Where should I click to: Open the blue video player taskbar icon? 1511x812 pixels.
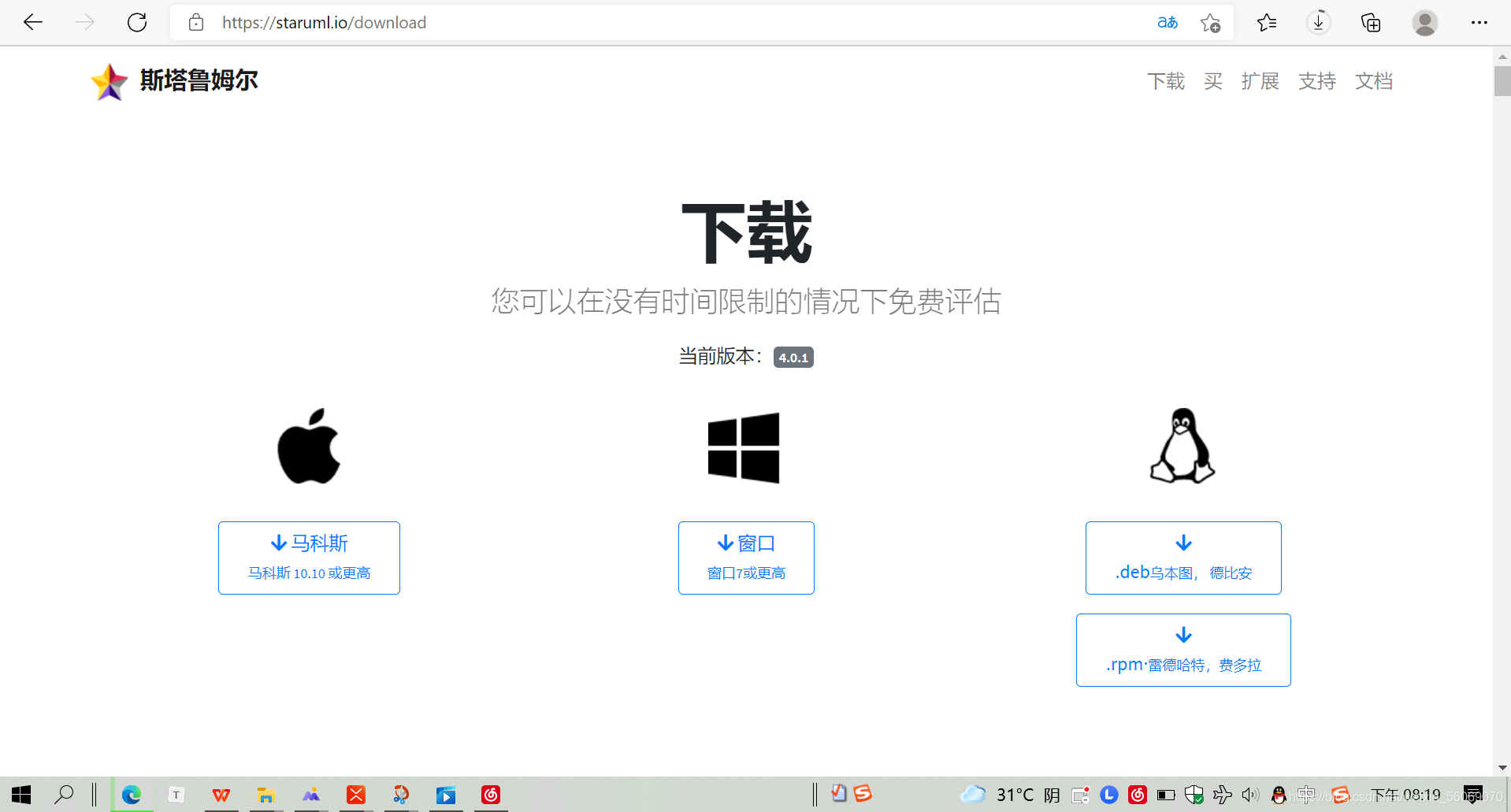(x=446, y=795)
